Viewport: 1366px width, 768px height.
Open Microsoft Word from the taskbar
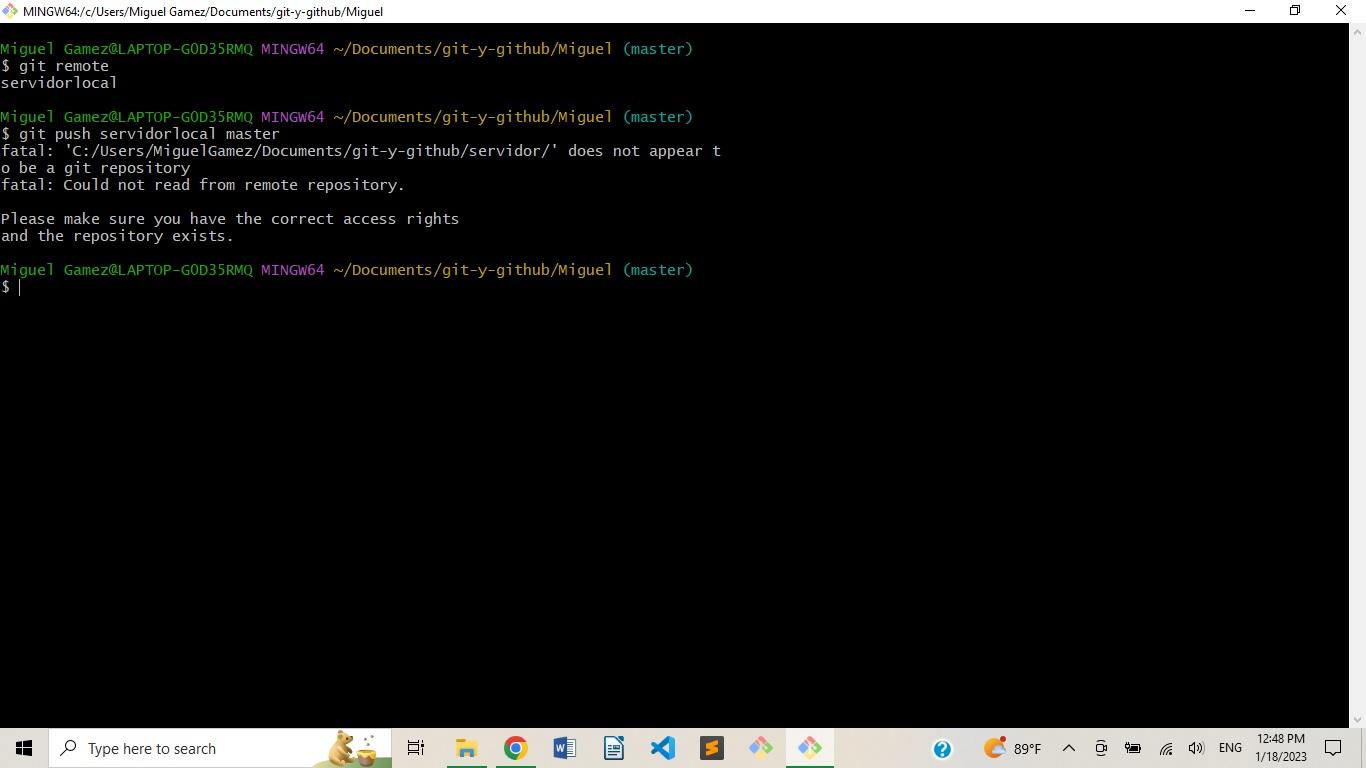pos(564,748)
